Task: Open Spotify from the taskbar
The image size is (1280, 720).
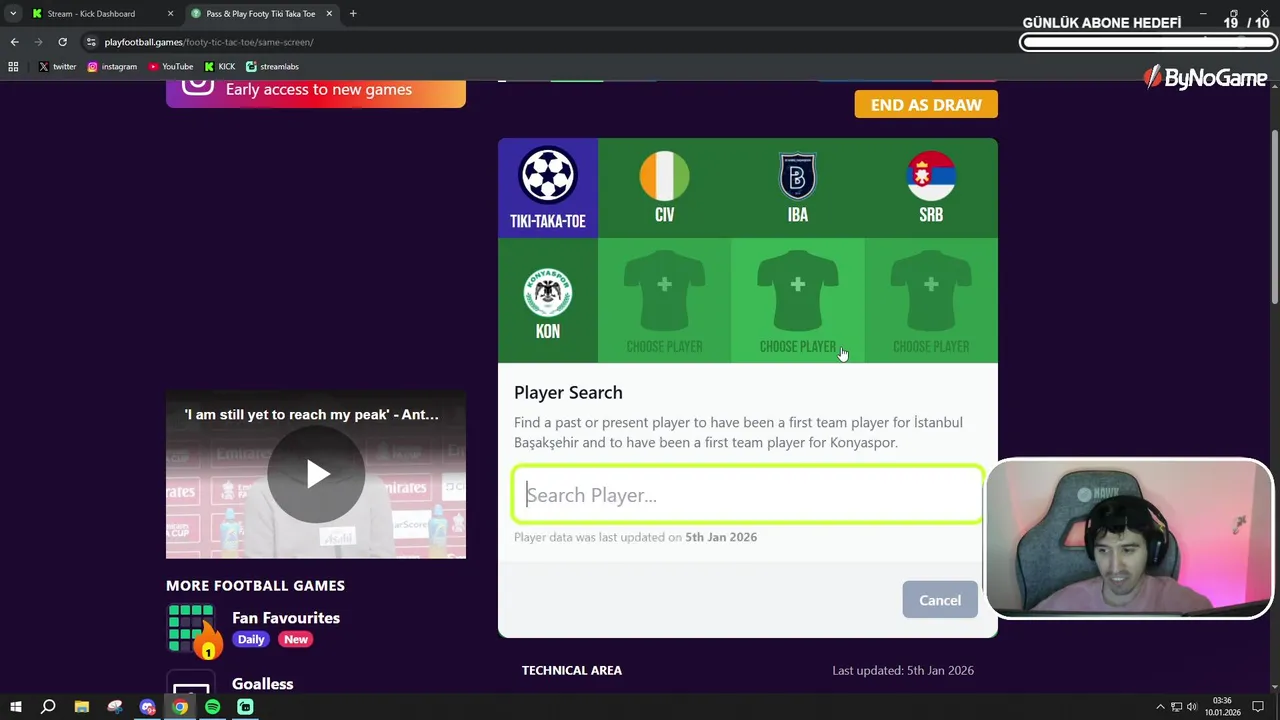Action: click(213, 707)
